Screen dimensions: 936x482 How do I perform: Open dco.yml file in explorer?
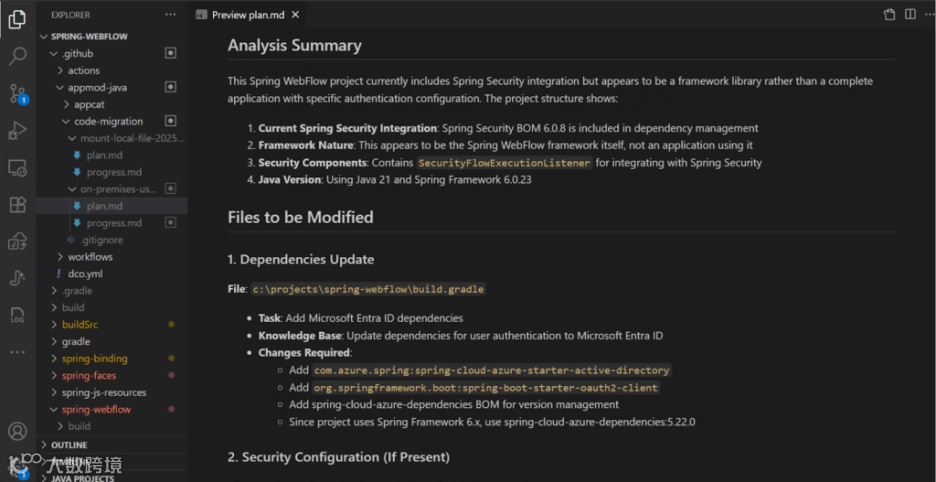point(85,273)
